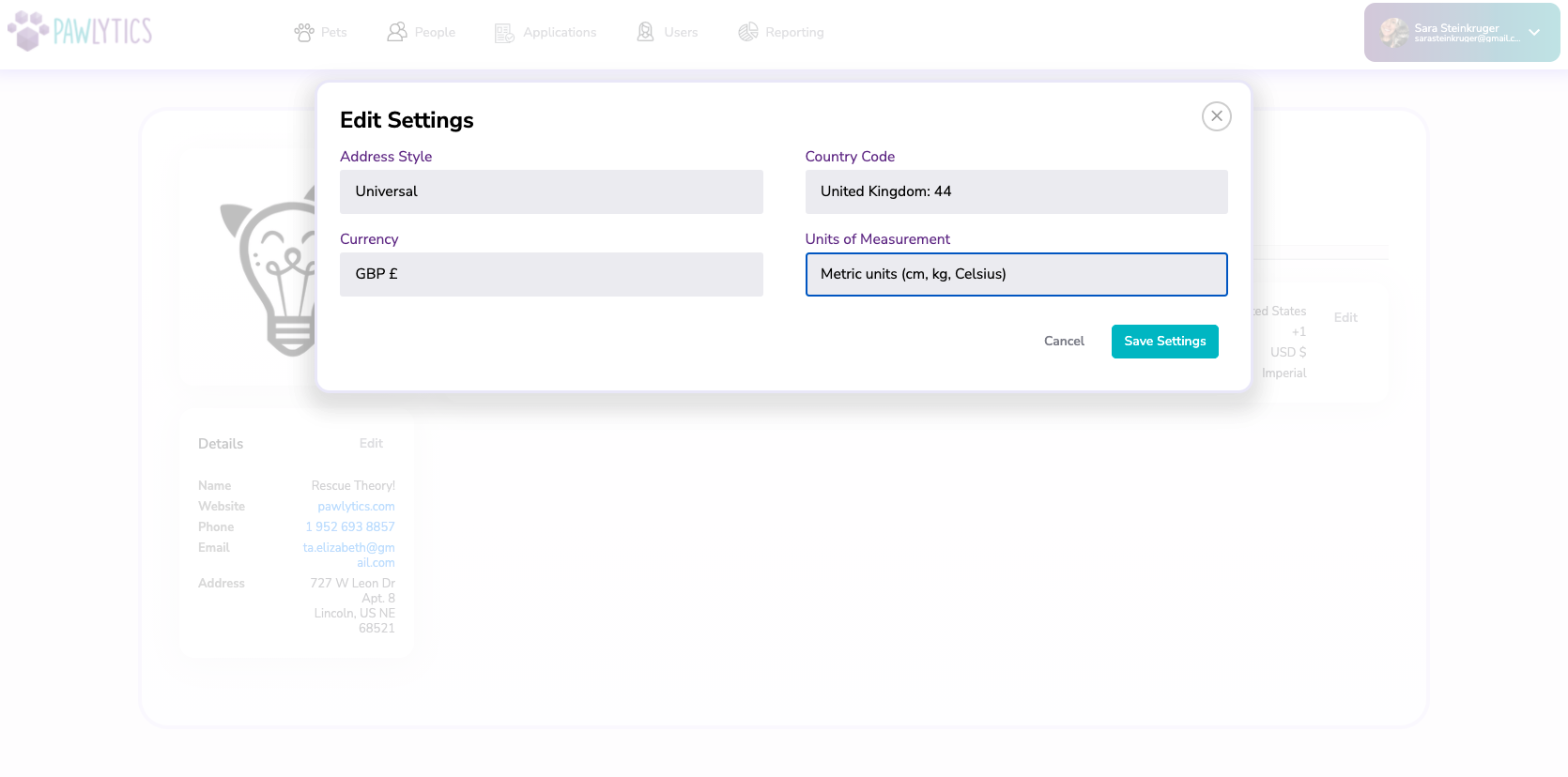Open the Currency dropdown showing GBP £
The image size is (1568, 777).
point(551,274)
